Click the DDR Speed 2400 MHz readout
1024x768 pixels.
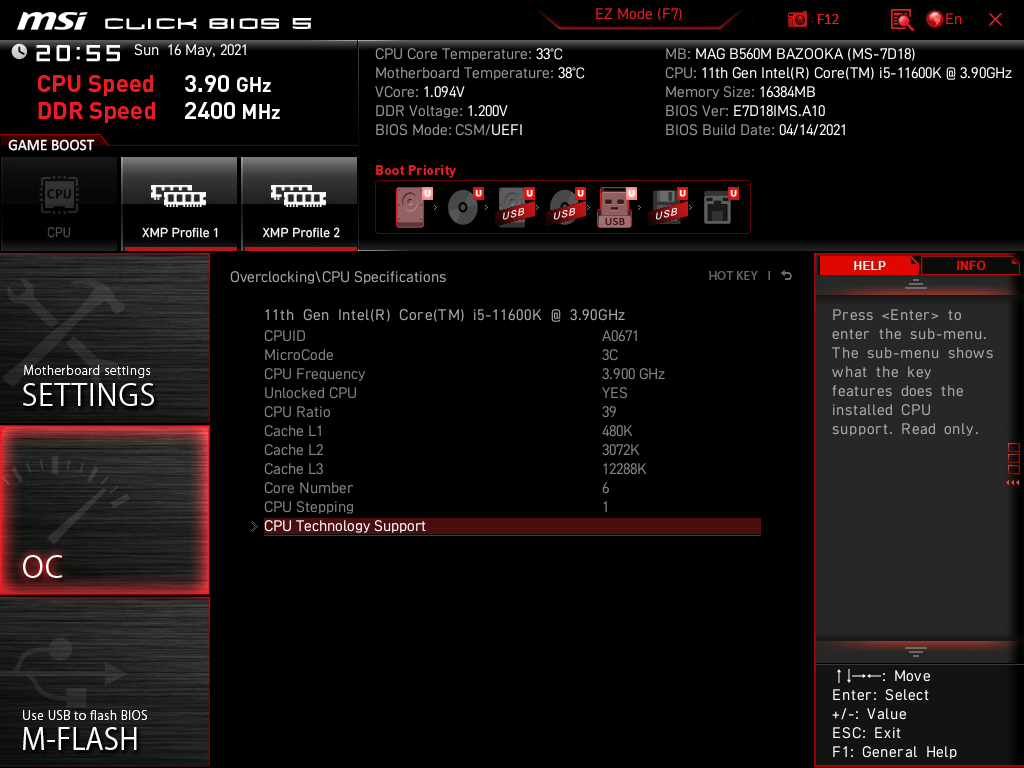pos(159,111)
